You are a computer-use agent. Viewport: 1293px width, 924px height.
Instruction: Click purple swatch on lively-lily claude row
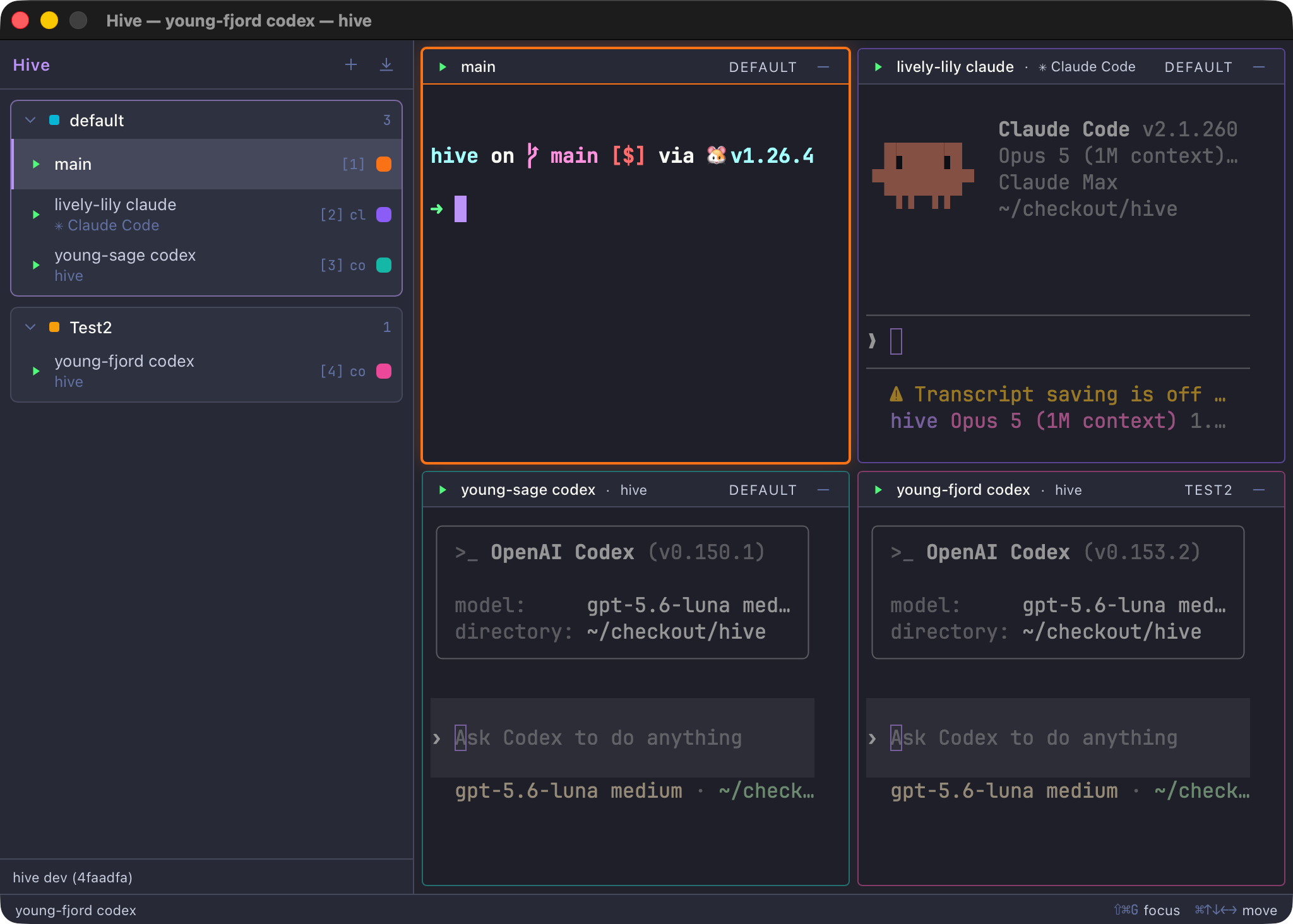click(x=384, y=215)
